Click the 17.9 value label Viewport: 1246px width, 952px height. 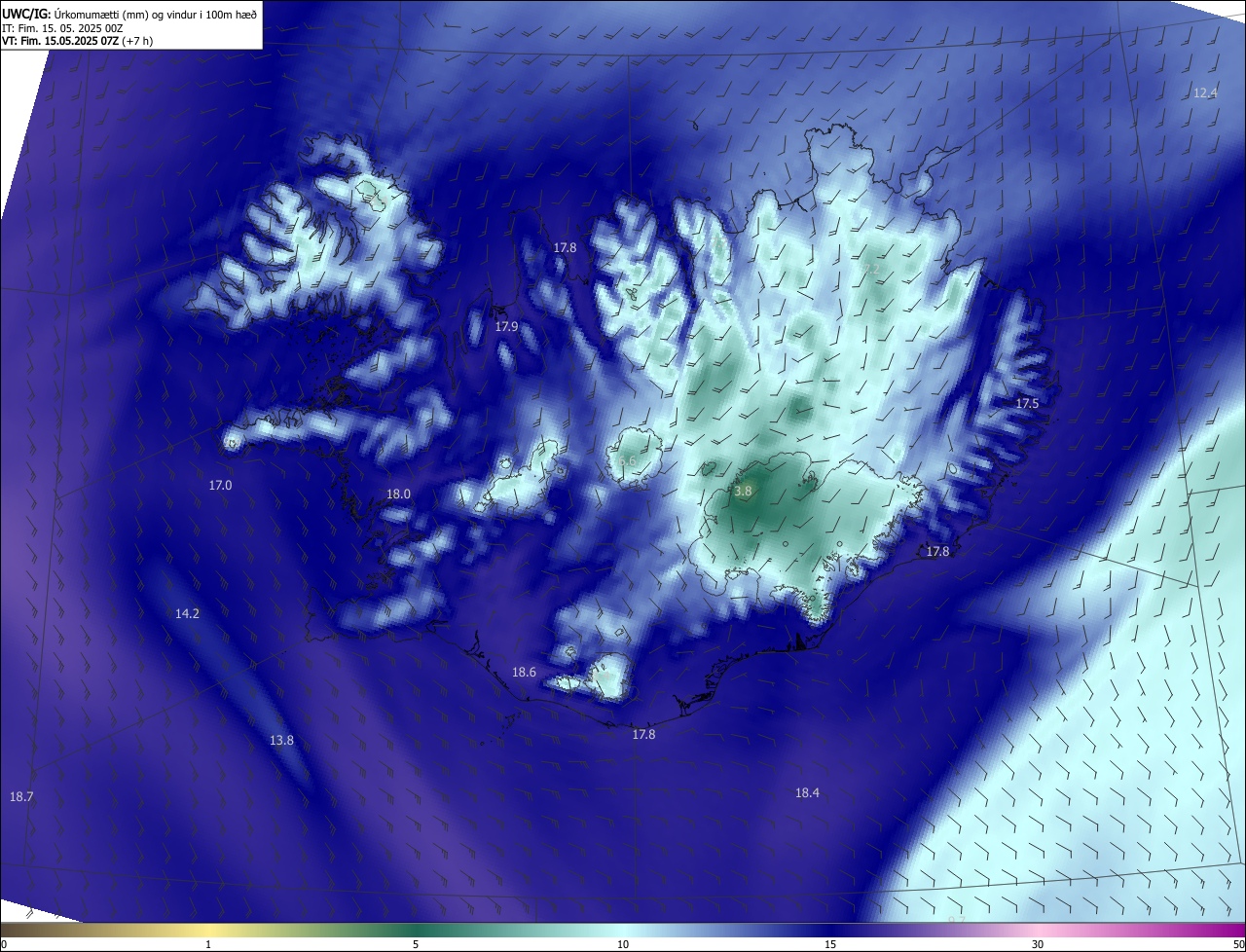tap(506, 327)
